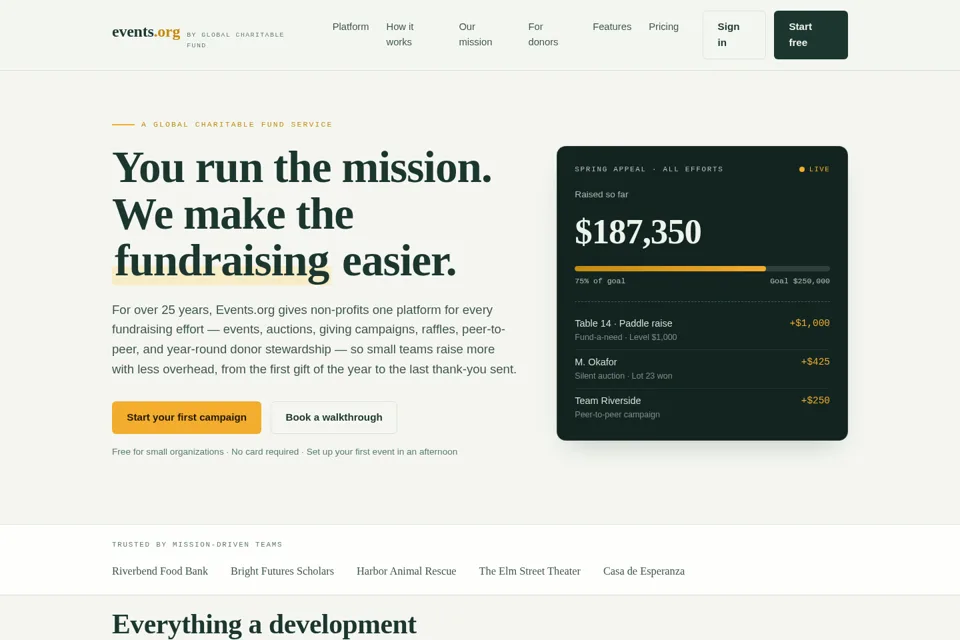Click the Sign in button
Viewport: 960px width, 640px height.
click(x=734, y=35)
